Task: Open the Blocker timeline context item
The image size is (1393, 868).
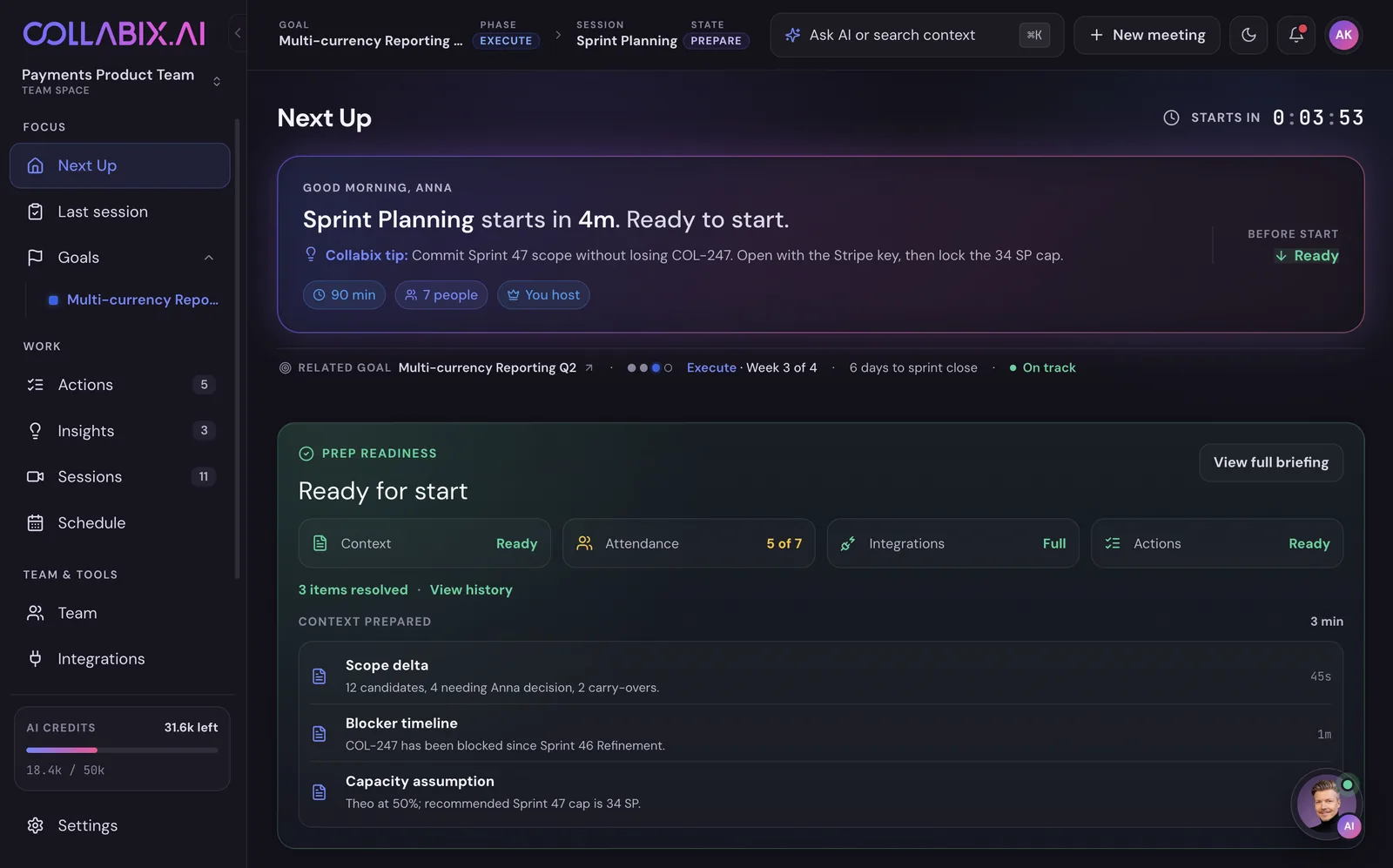Action: point(821,734)
